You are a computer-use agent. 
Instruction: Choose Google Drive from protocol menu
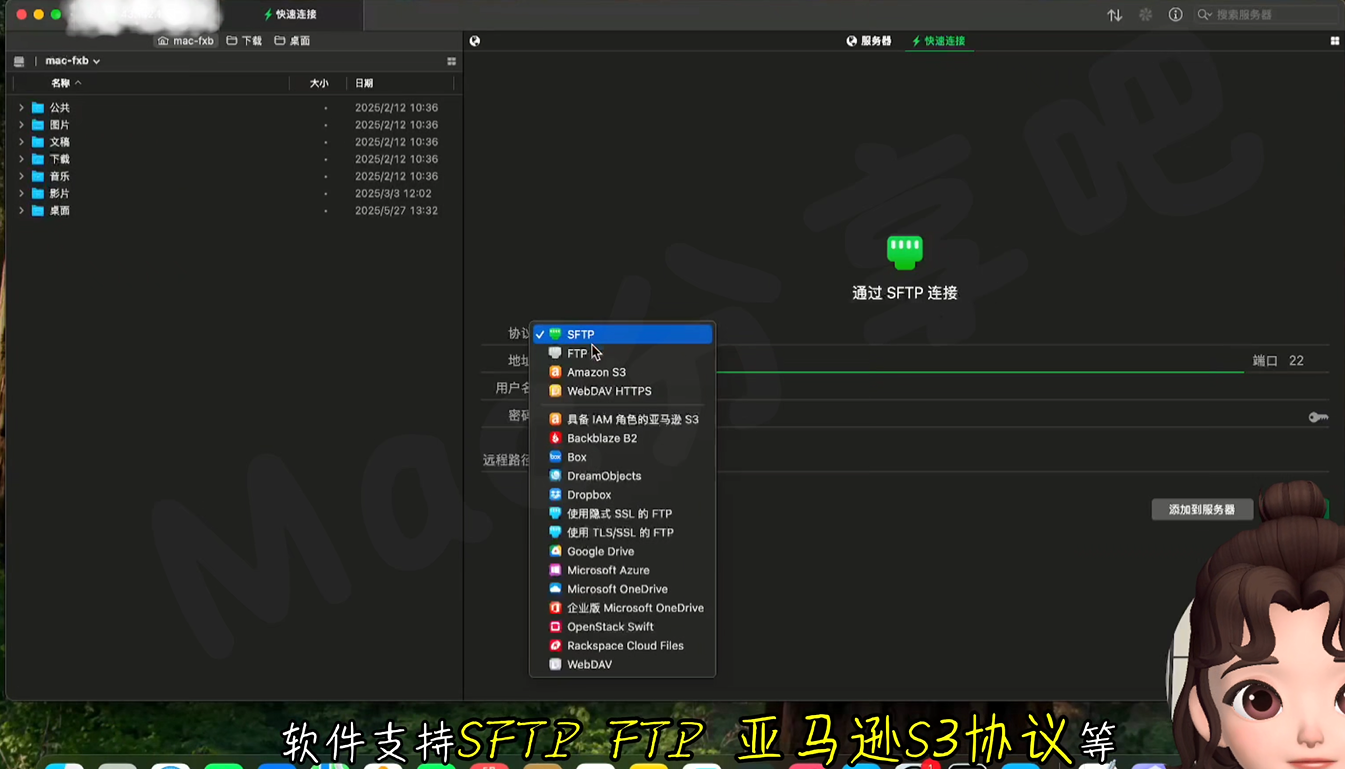(x=622, y=551)
